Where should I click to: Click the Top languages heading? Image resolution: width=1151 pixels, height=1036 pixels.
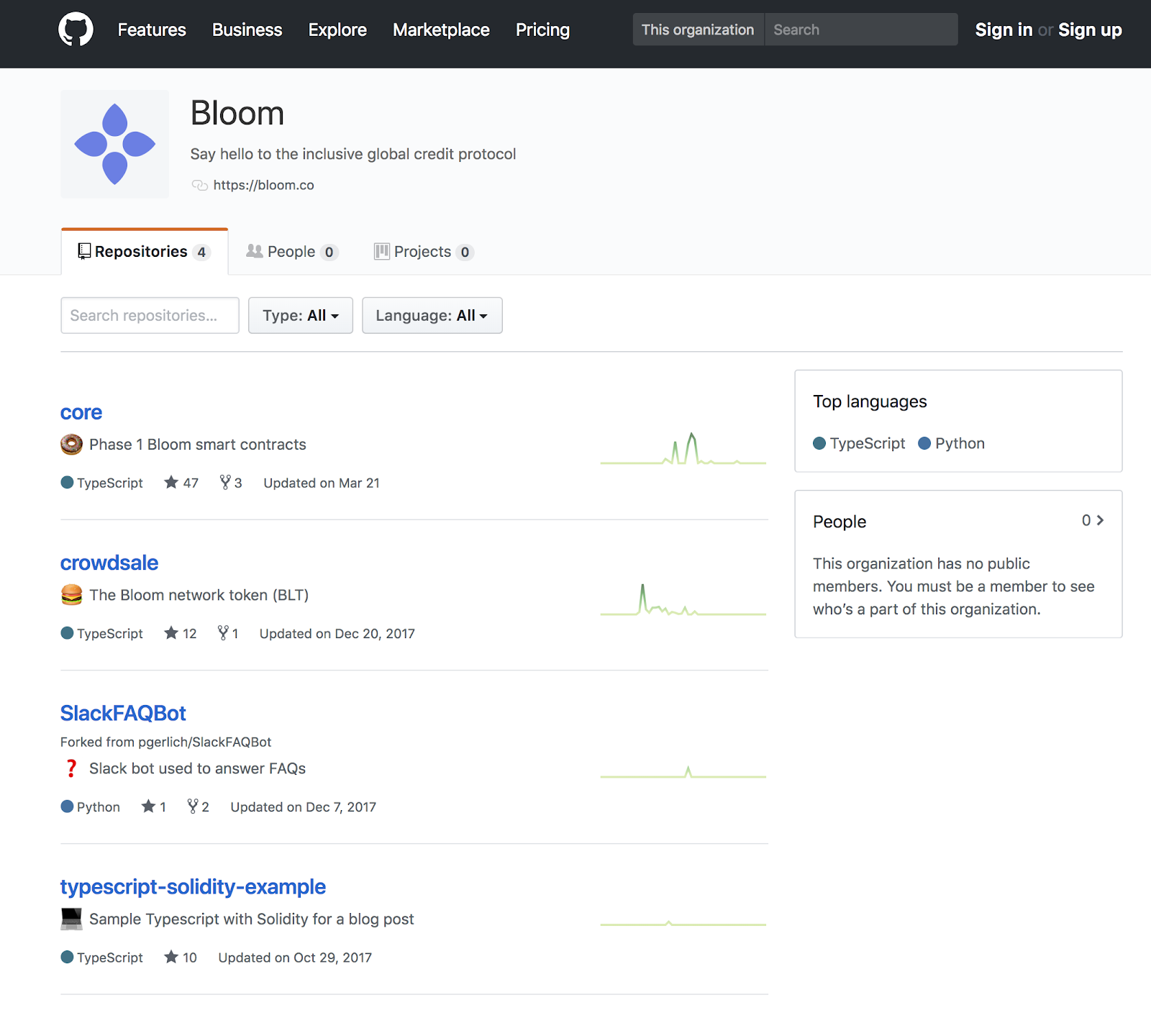tap(870, 401)
